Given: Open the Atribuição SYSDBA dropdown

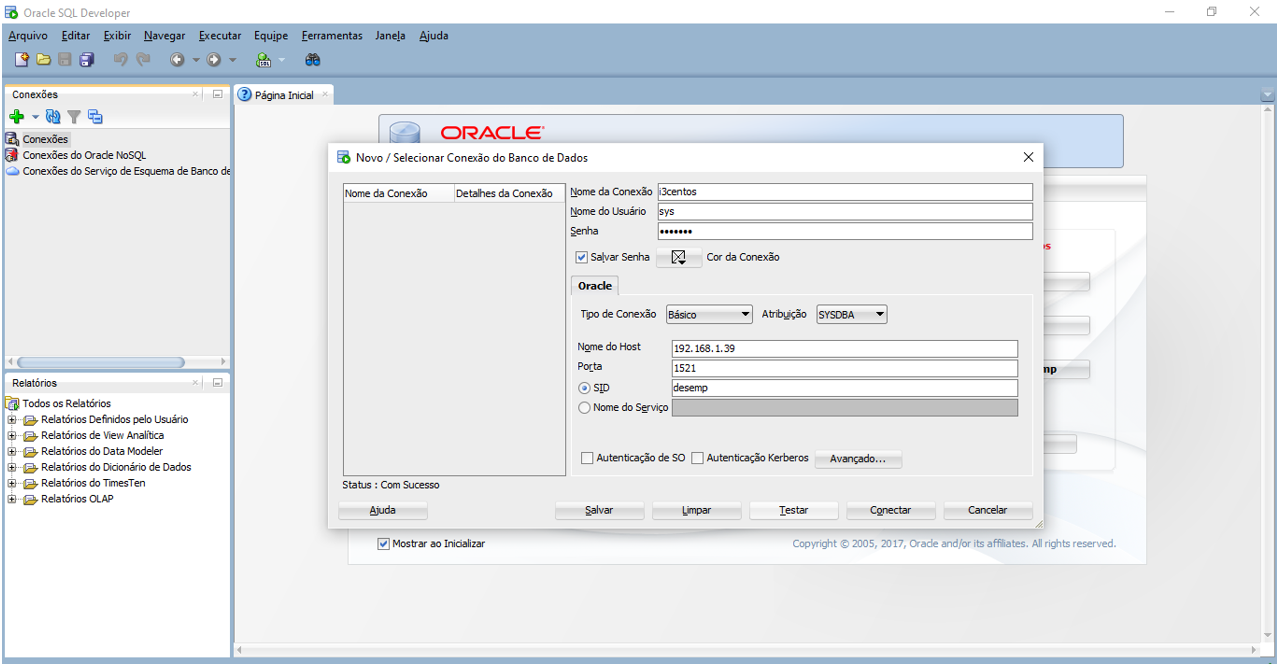Looking at the screenshot, I should (852, 314).
